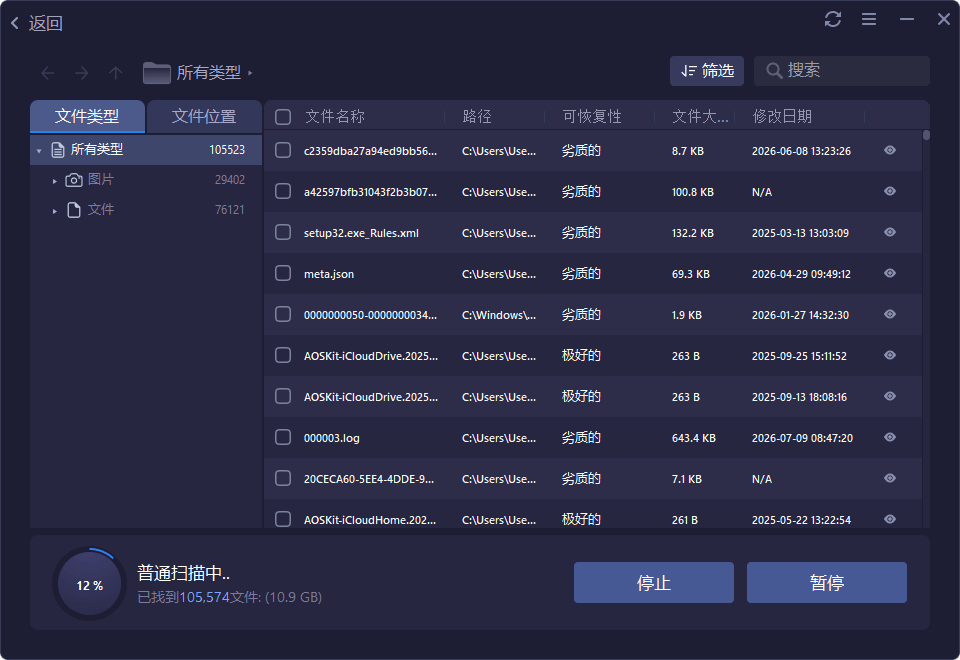Viewport: 960px width, 660px height.
Task: Preview AOSKit-iCloudHome file via eye icon
Action: click(x=890, y=519)
